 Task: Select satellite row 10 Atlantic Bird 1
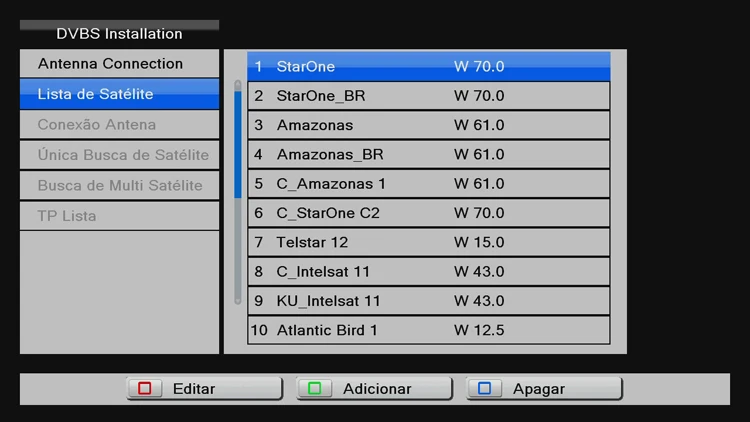(429, 330)
